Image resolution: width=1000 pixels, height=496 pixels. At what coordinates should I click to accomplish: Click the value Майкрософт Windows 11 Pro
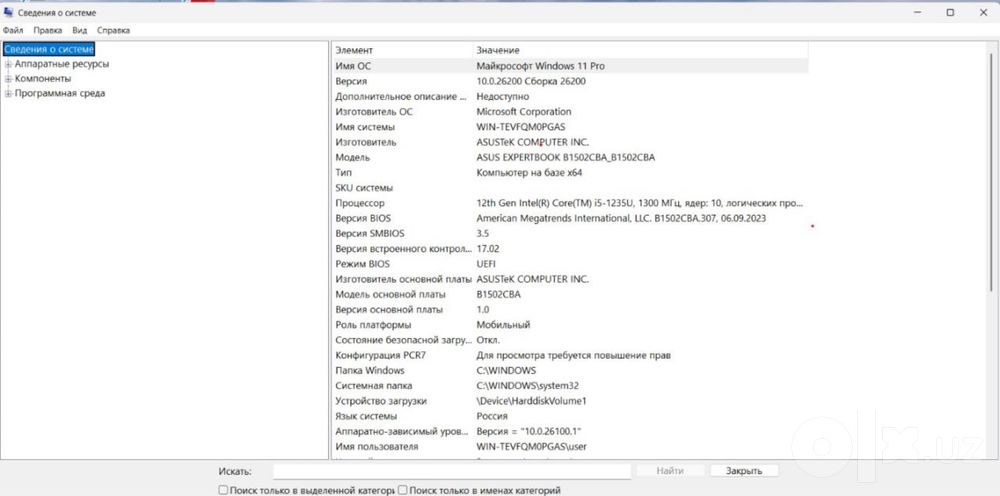pos(541,66)
